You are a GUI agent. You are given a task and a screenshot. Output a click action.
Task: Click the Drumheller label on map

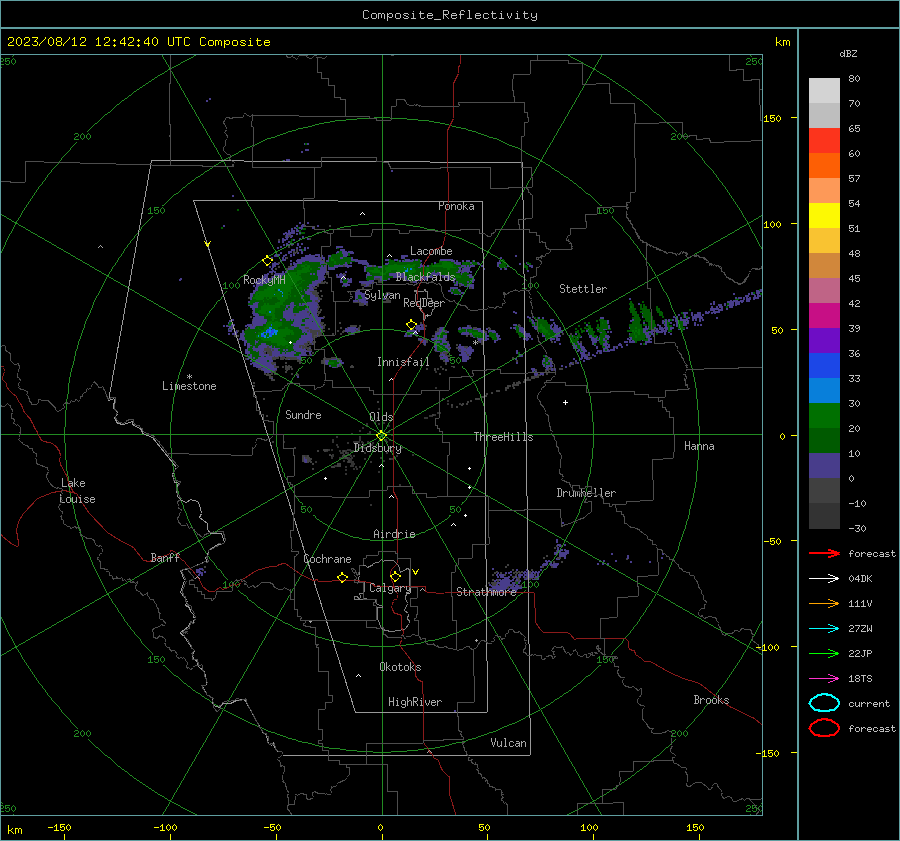point(586,493)
